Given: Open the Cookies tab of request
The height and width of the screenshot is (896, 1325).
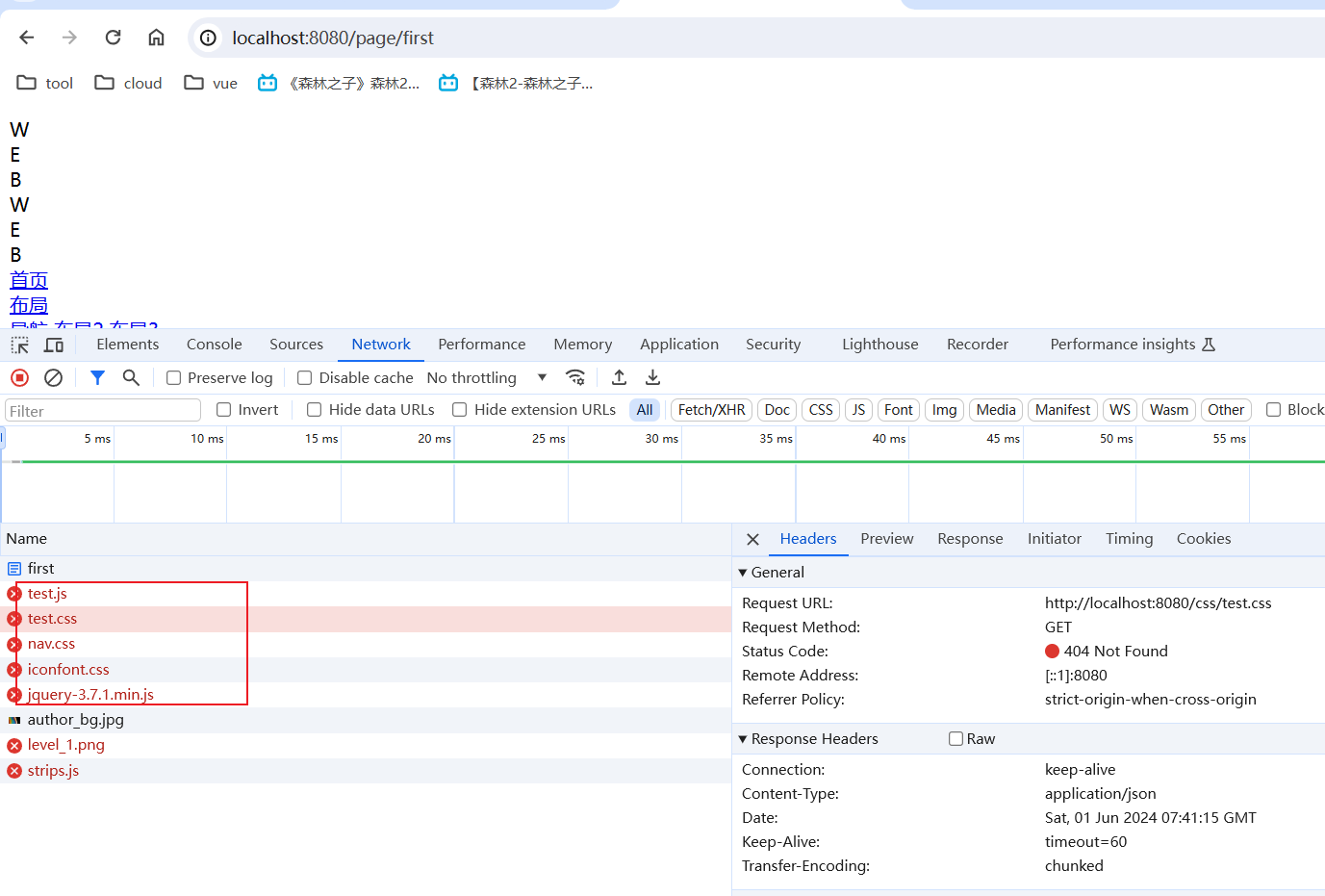Looking at the screenshot, I should pos(1204,539).
